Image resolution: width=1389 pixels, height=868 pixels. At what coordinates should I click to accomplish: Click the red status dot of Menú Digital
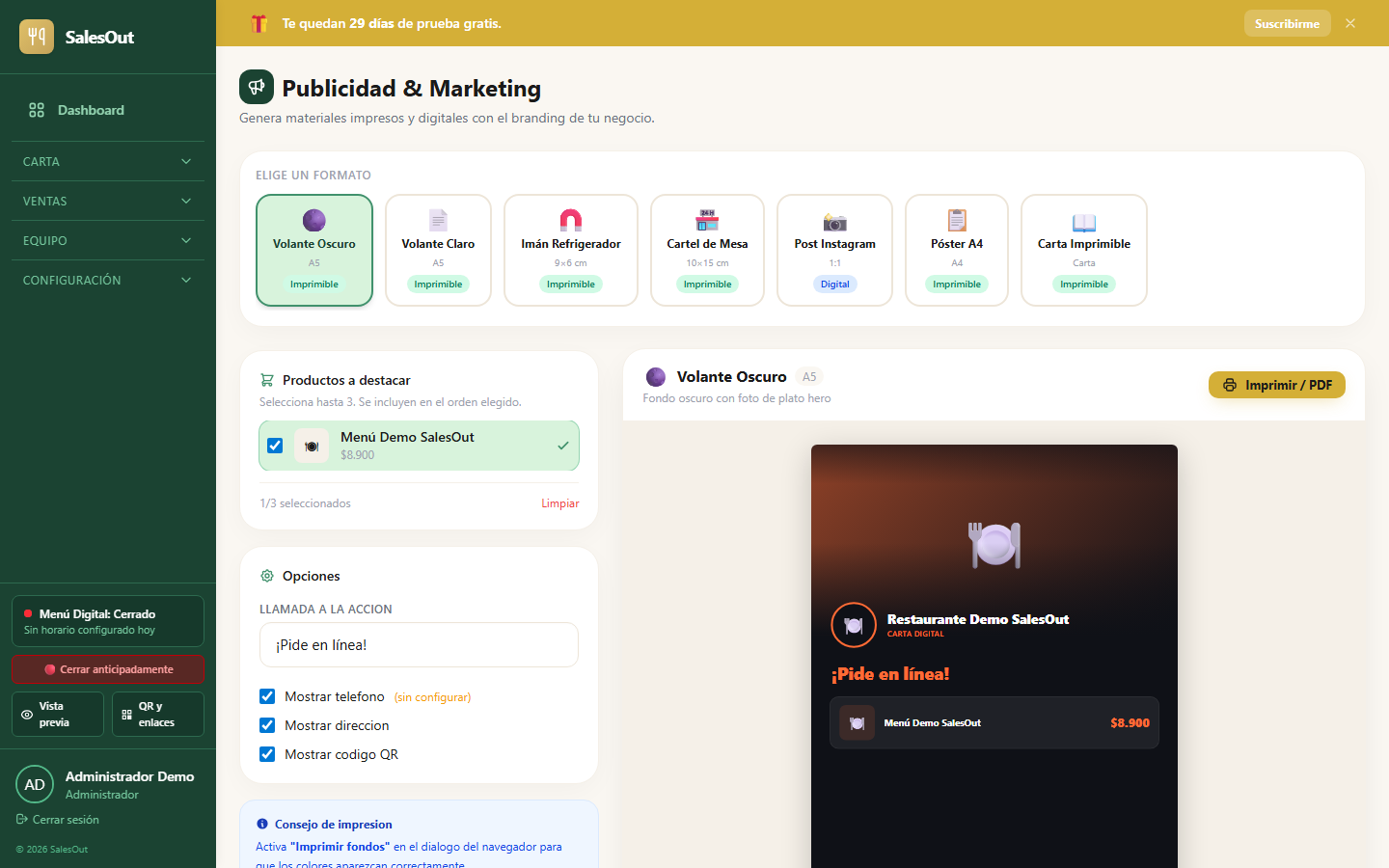[x=28, y=613]
